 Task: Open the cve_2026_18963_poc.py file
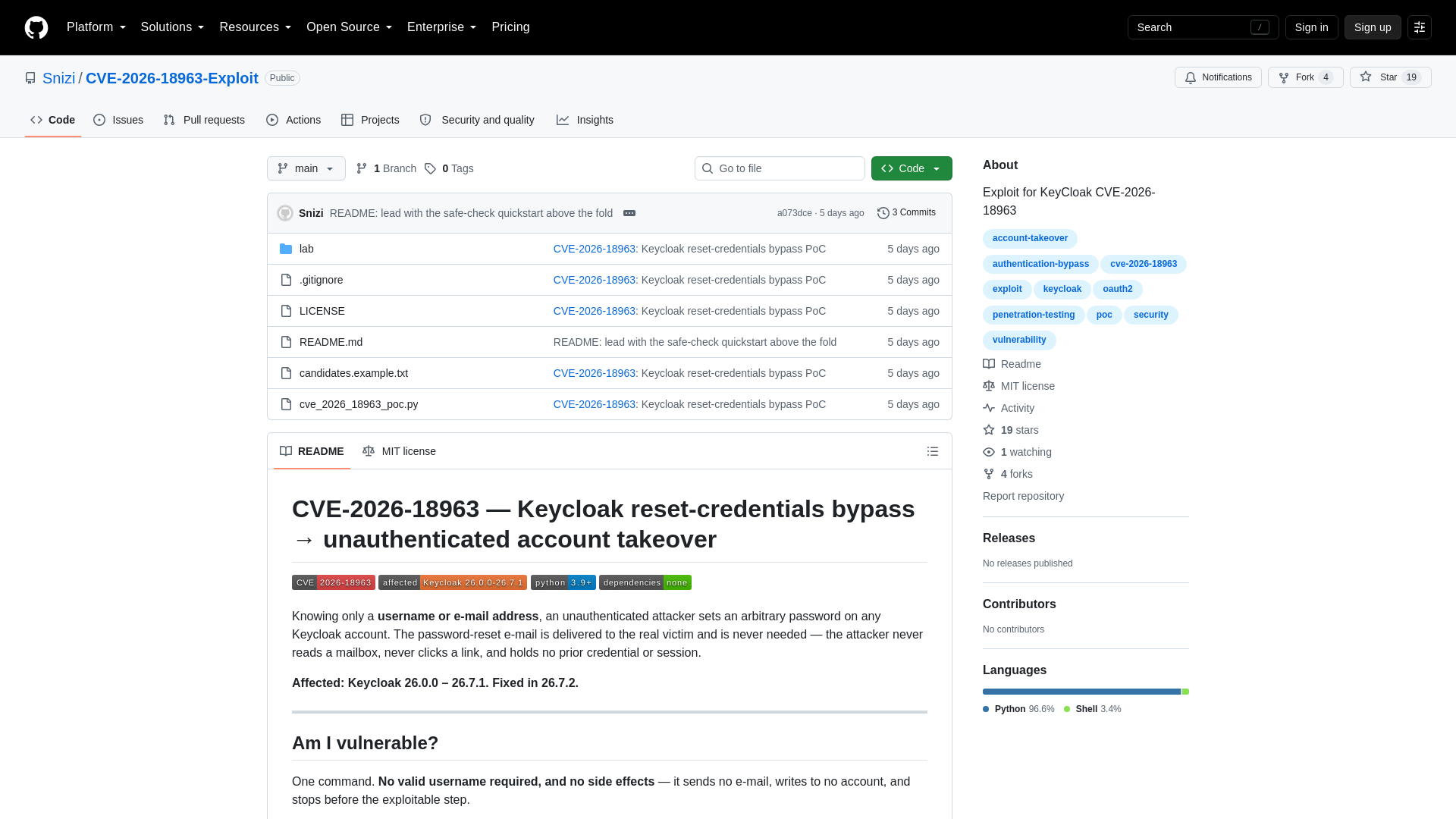359,404
